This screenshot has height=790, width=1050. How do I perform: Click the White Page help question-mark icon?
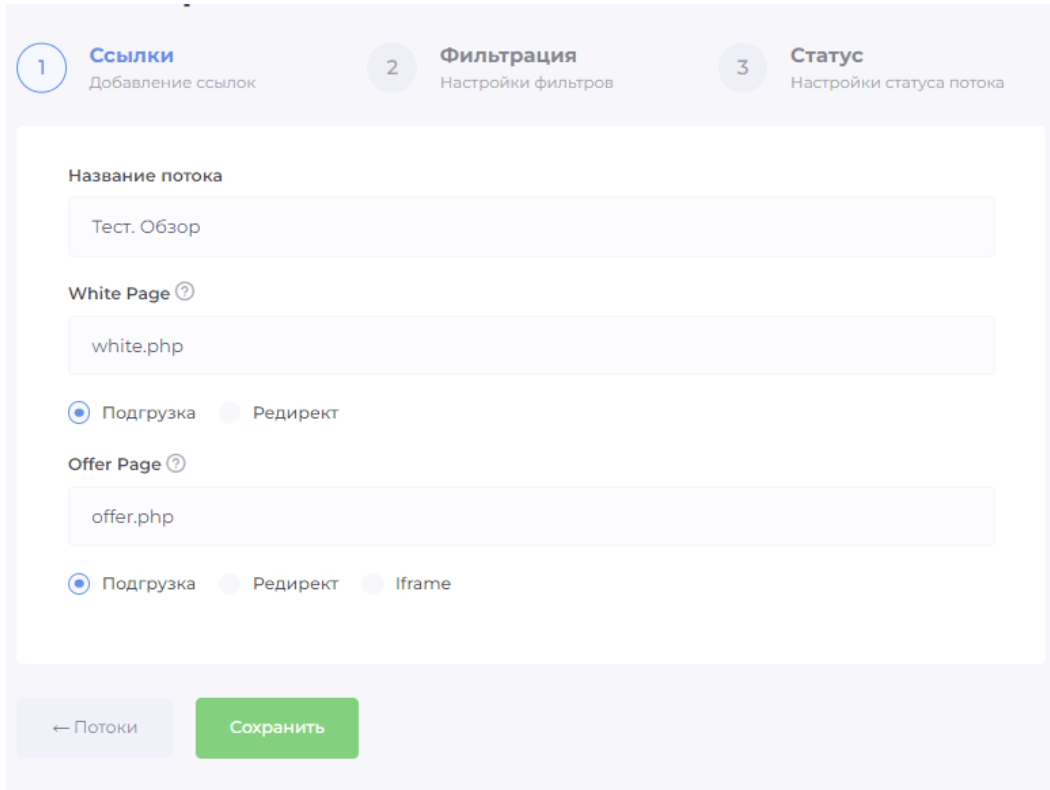(185, 293)
